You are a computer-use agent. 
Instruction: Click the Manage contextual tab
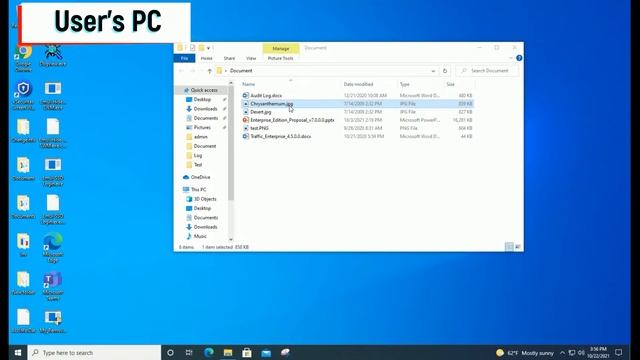[281, 48]
